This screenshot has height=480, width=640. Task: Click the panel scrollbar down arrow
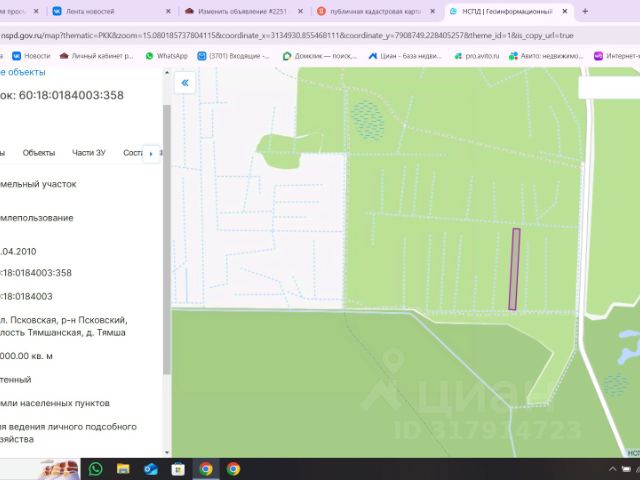pyautogui.click(x=167, y=452)
